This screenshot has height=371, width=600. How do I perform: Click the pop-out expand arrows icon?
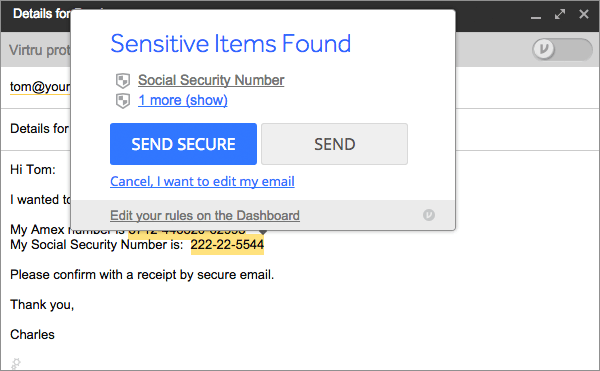560,15
